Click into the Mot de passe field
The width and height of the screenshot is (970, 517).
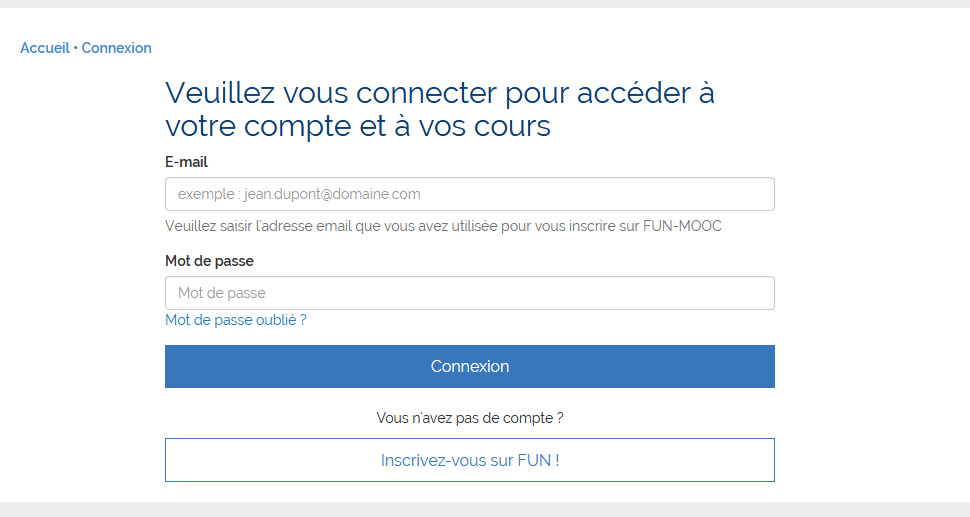(x=469, y=293)
